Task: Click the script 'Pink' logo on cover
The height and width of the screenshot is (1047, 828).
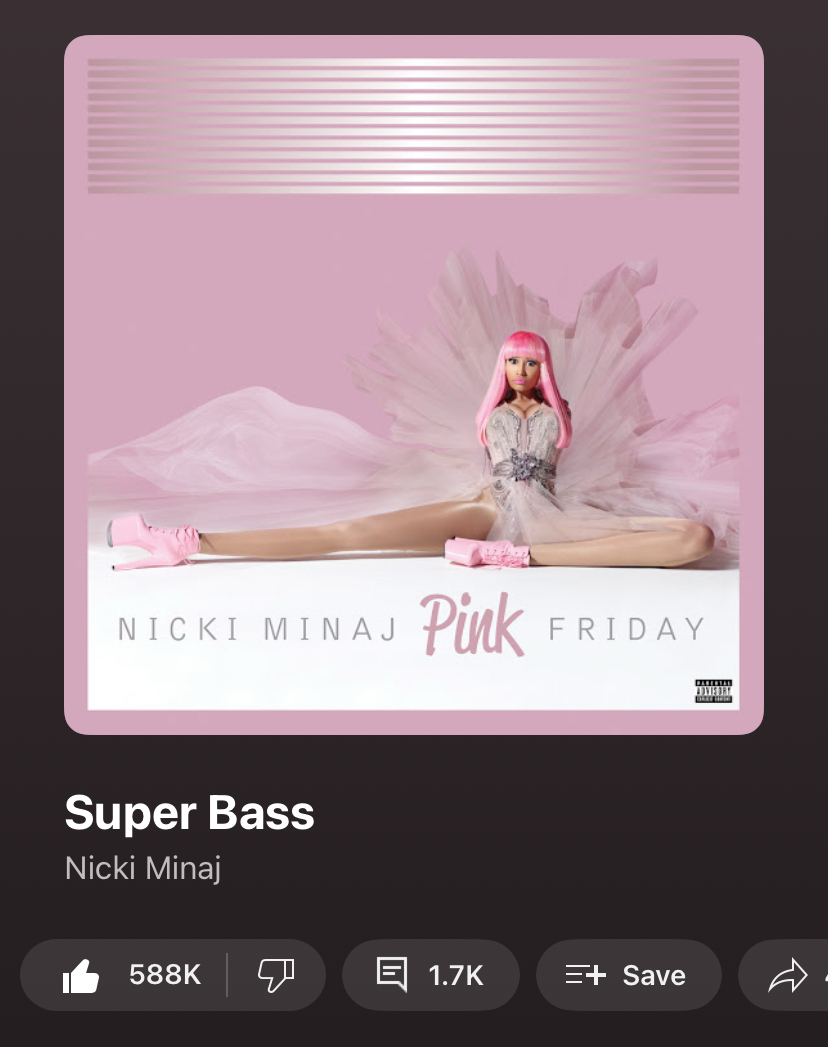Action: tap(473, 626)
